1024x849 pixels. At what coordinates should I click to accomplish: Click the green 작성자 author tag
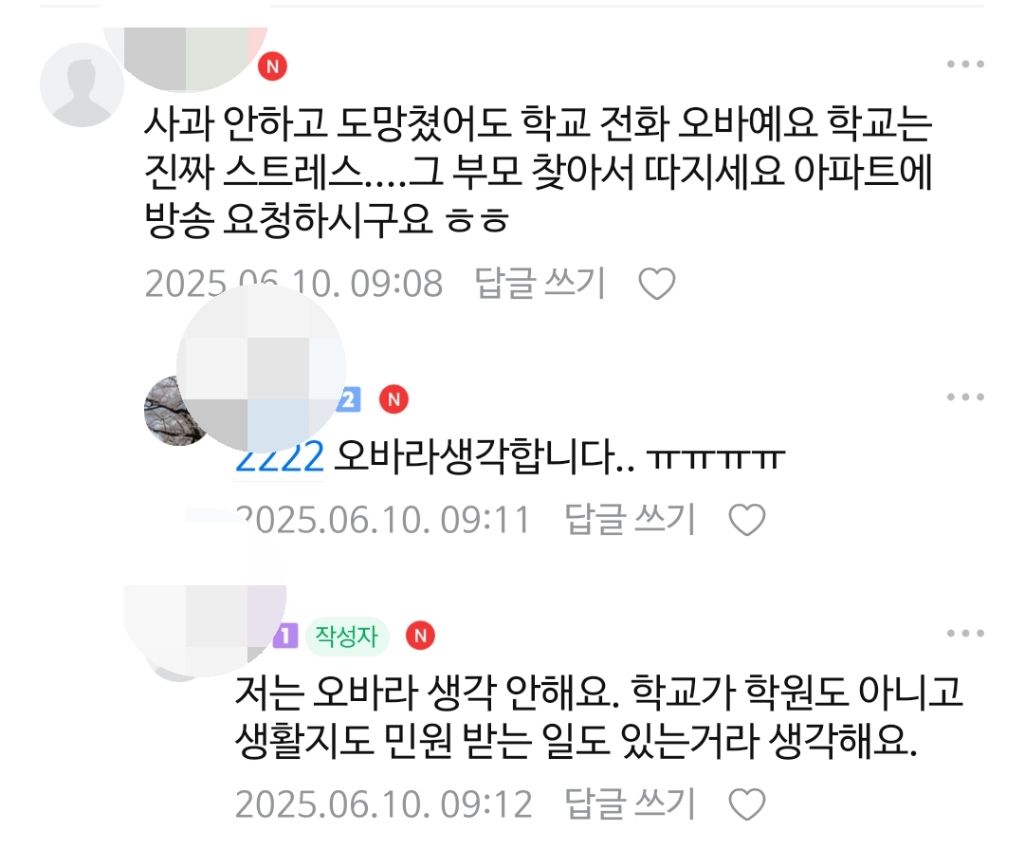[347, 636]
